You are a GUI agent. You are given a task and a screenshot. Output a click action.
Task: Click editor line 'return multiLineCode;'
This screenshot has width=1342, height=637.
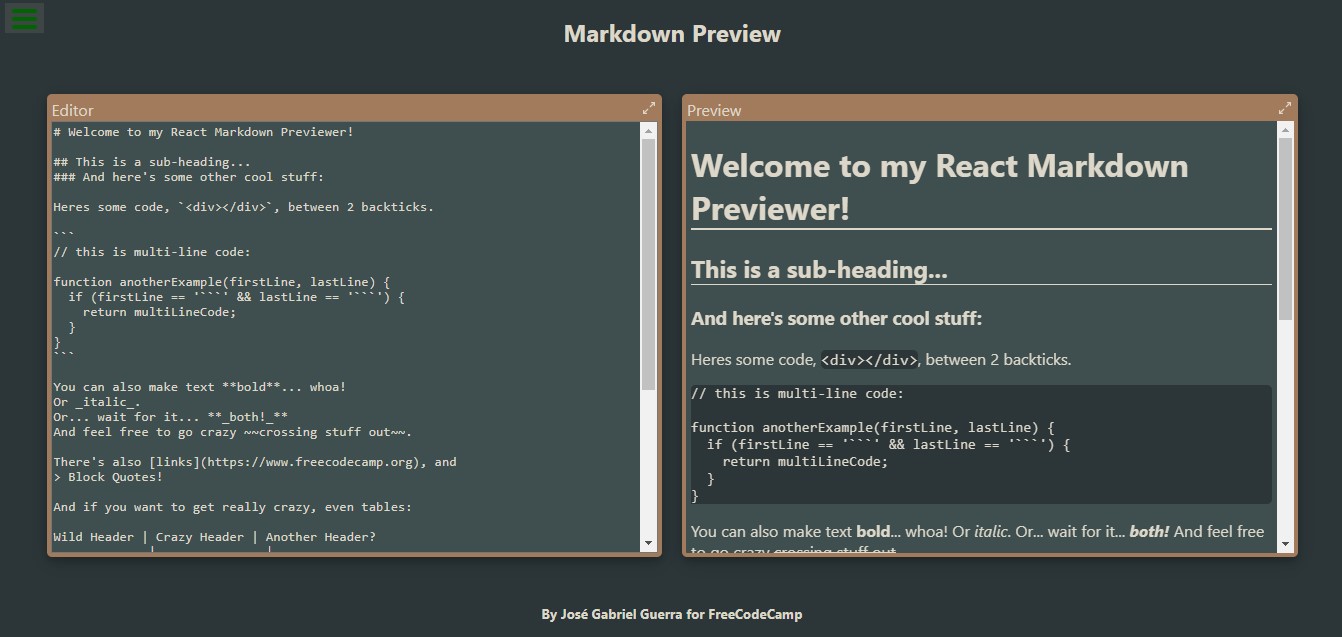(159, 312)
